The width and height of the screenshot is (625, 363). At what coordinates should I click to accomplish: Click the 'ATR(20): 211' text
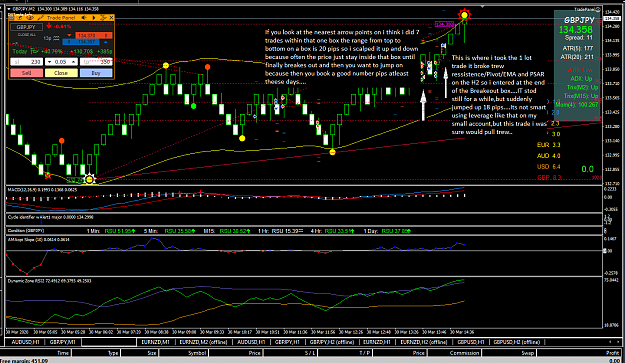pyautogui.click(x=577, y=57)
